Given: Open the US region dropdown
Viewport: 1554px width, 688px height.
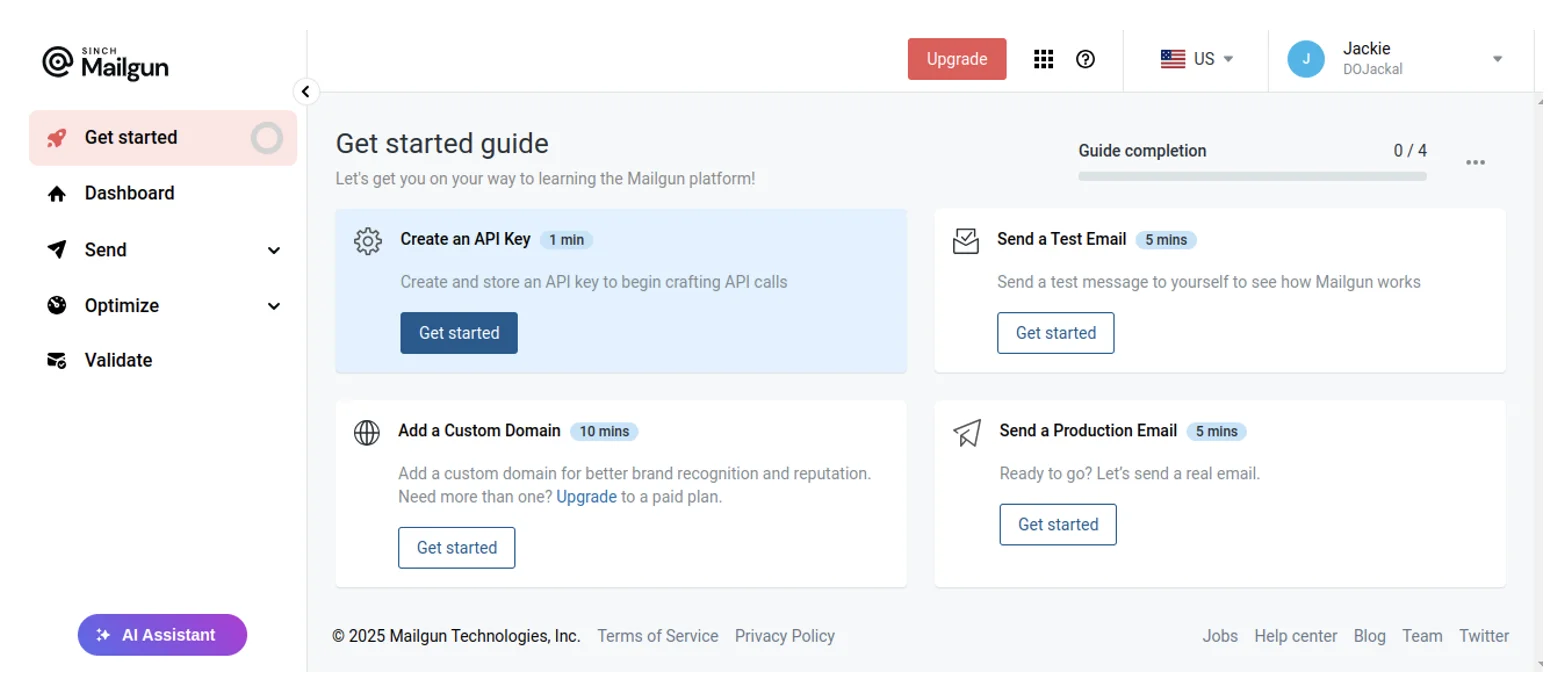Looking at the screenshot, I should point(1197,59).
